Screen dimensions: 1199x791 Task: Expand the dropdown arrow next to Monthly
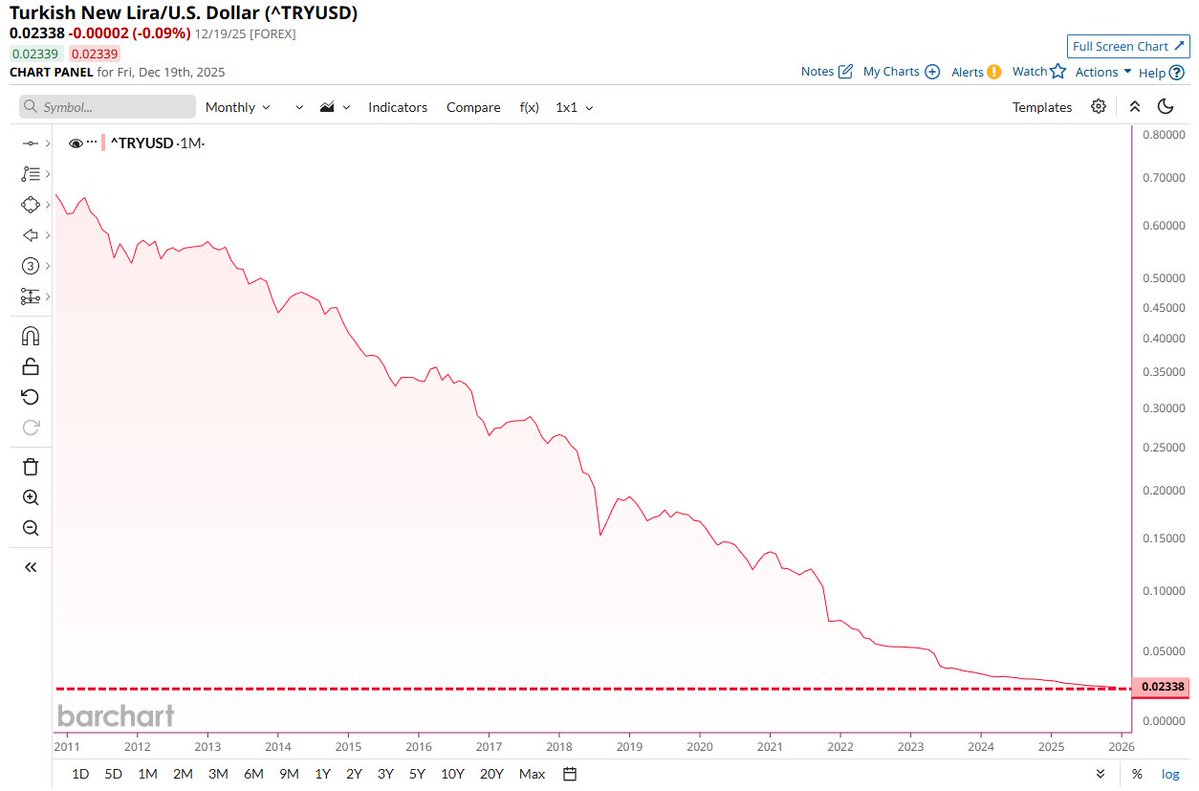point(299,108)
